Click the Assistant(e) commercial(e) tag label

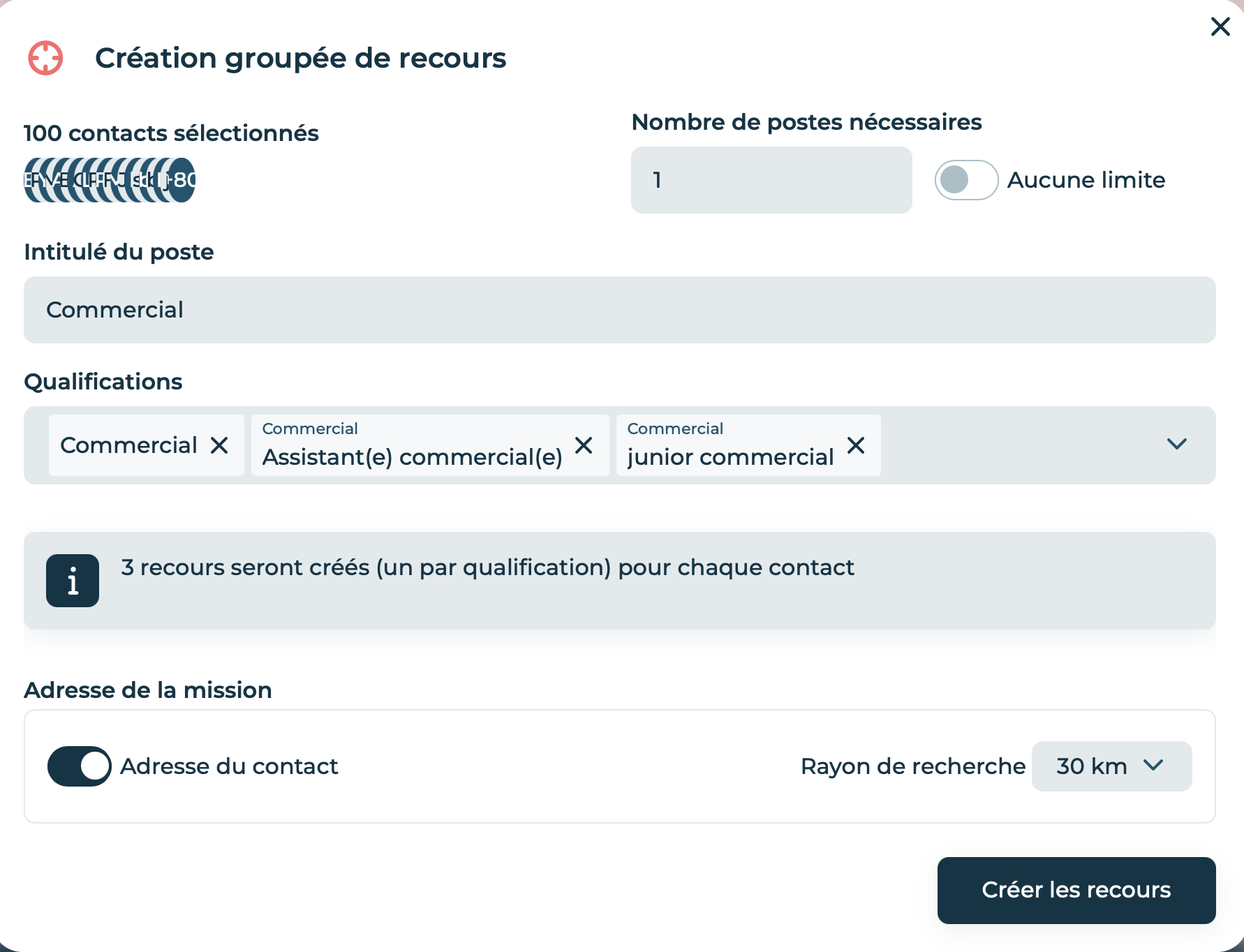[x=412, y=457]
